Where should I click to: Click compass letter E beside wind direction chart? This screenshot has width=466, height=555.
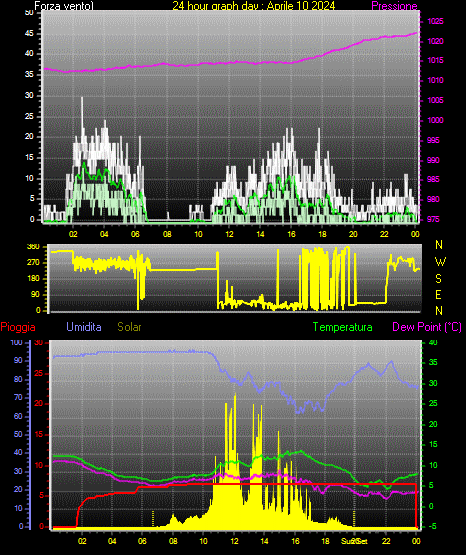[x=438, y=295]
